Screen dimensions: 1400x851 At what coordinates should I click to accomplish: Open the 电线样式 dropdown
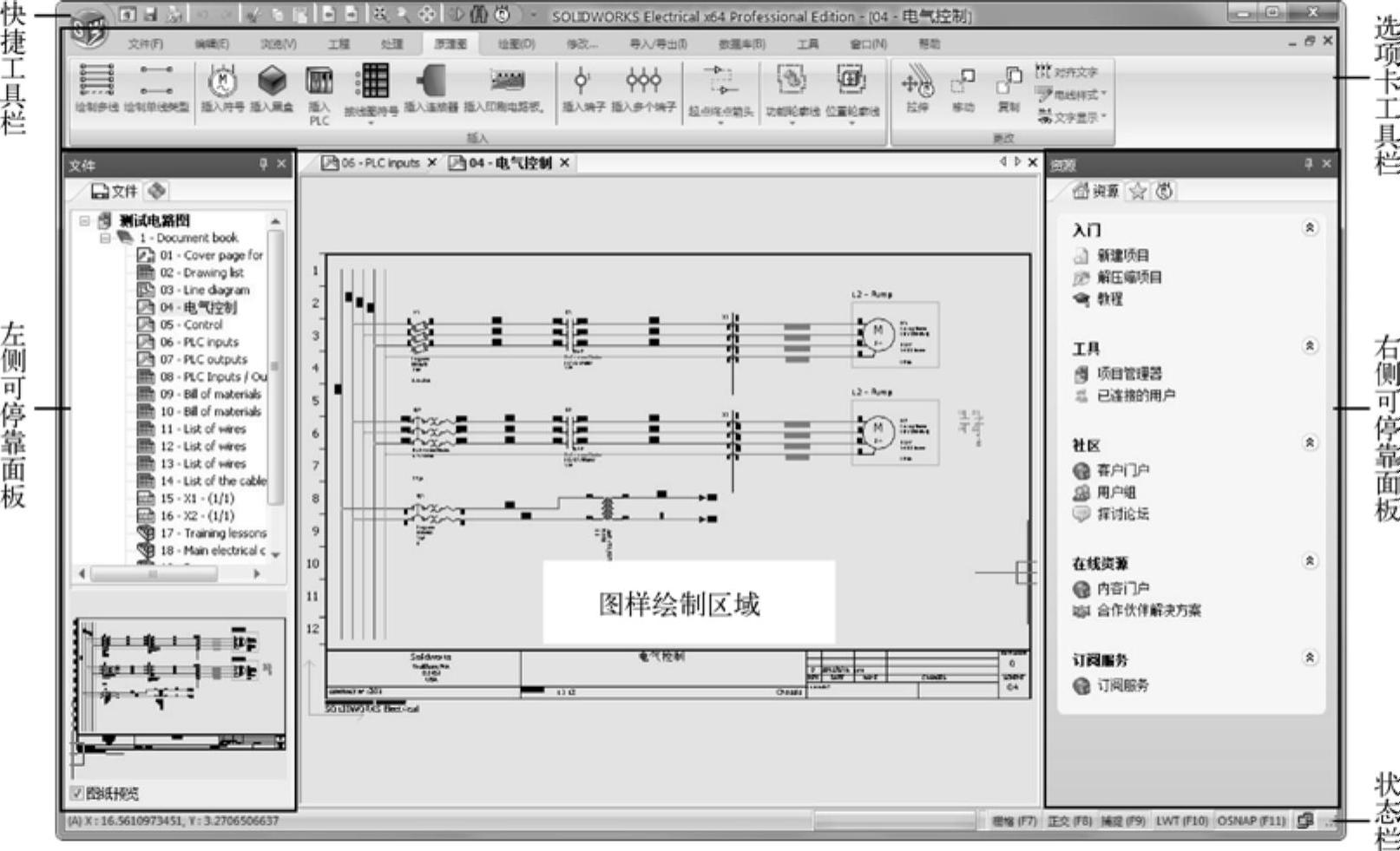pos(1072,94)
